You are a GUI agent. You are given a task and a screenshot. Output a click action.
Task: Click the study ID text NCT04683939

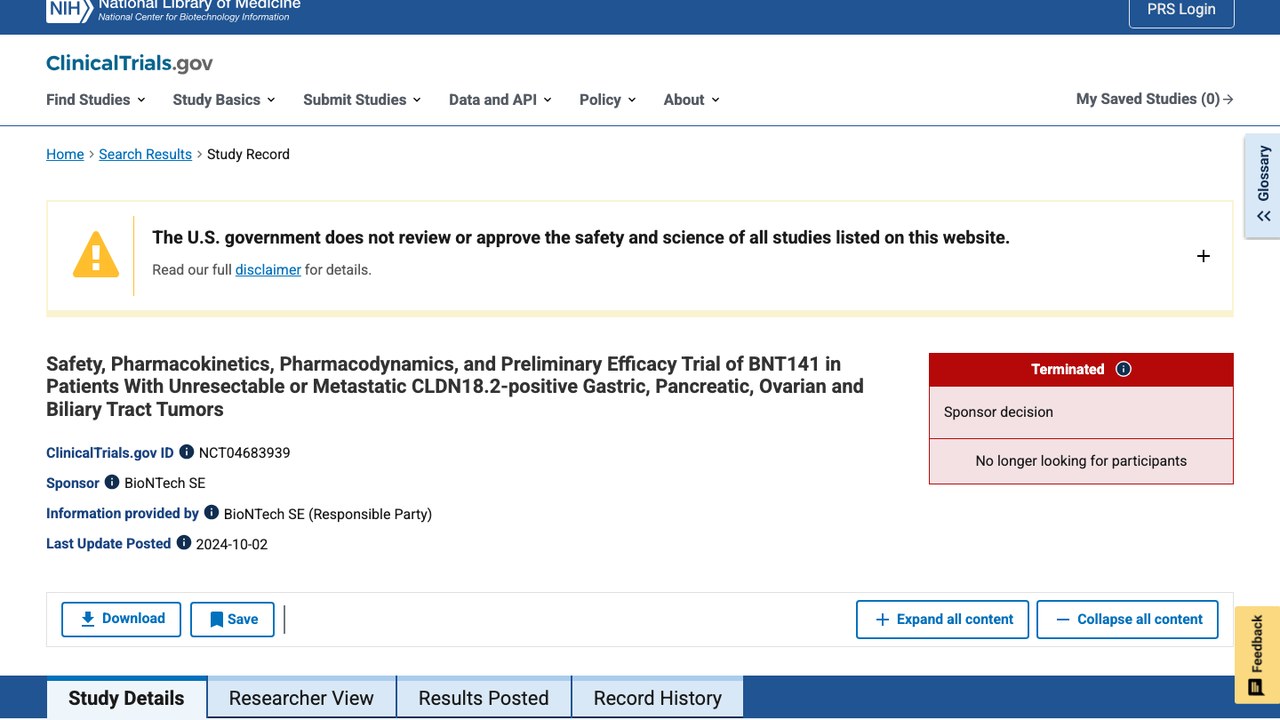[244, 453]
